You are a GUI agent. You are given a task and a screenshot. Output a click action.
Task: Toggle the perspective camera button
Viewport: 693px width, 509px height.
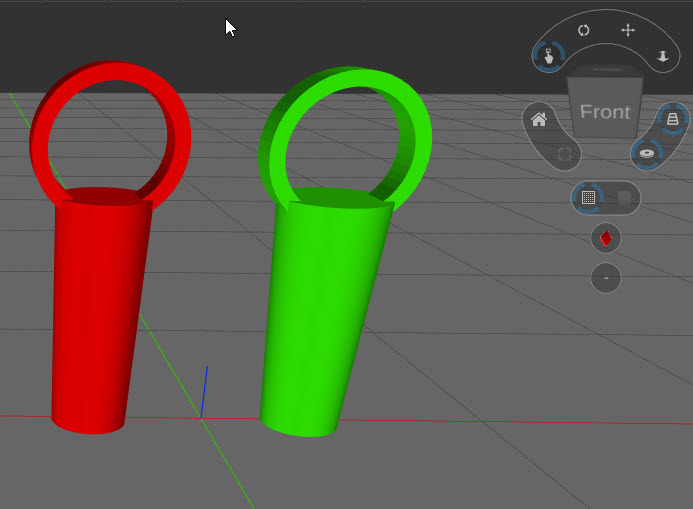point(673,118)
